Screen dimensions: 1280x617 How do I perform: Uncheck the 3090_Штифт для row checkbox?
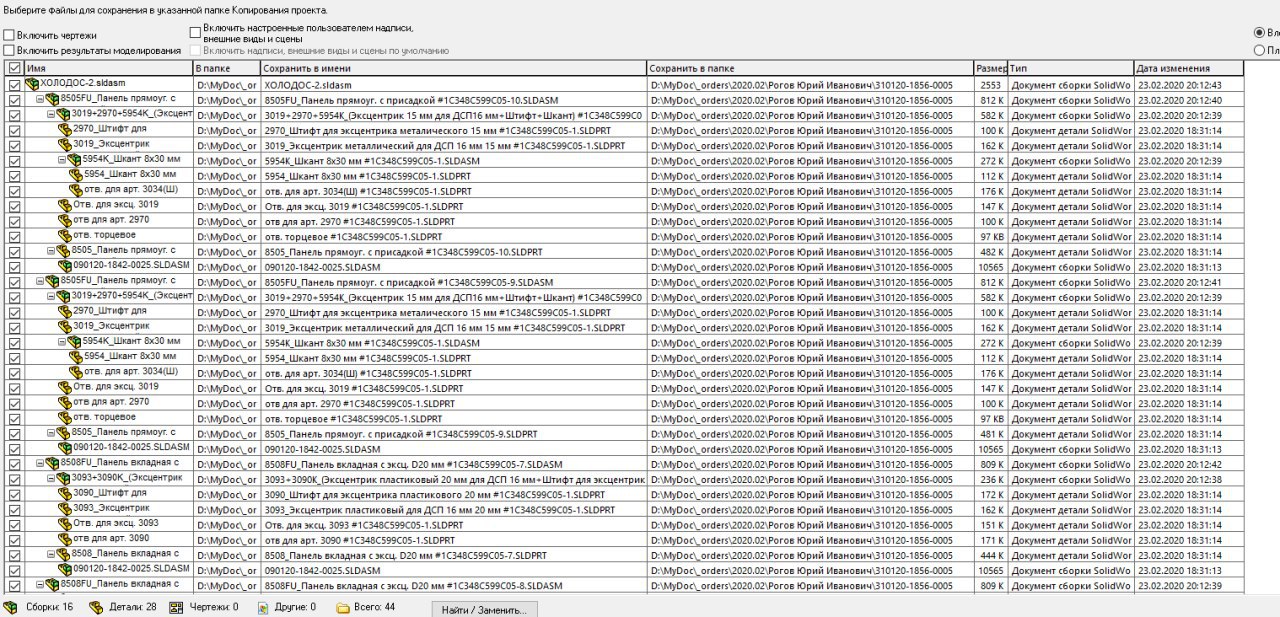click(14, 495)
